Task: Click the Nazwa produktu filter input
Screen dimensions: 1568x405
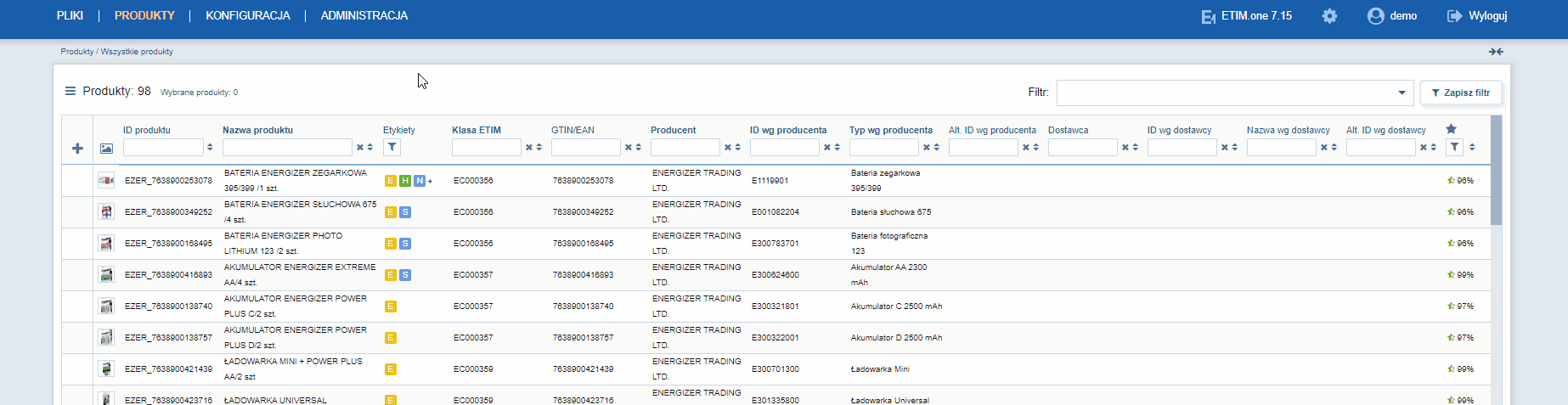Action: (x=287, y=148)
